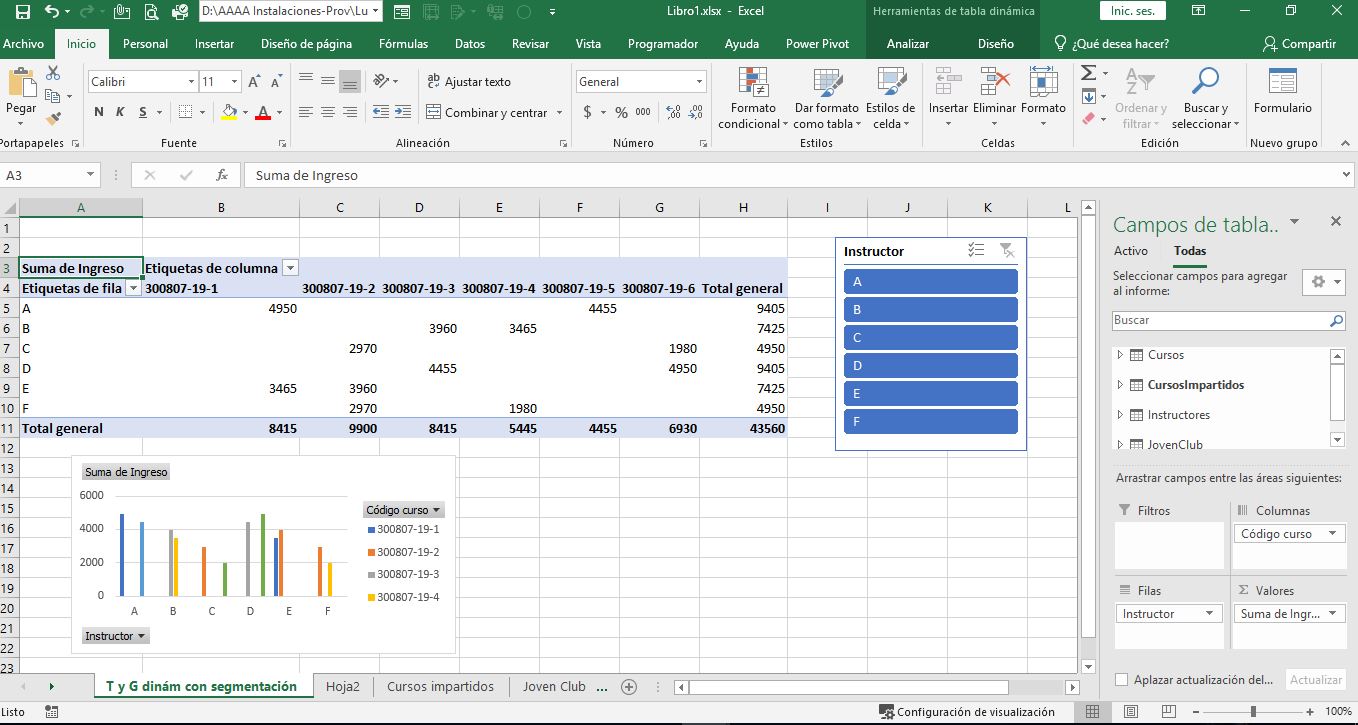1358x725 pixels.
Task: Open the Conditional Formatting icon
Action: [x=753, y=84]
